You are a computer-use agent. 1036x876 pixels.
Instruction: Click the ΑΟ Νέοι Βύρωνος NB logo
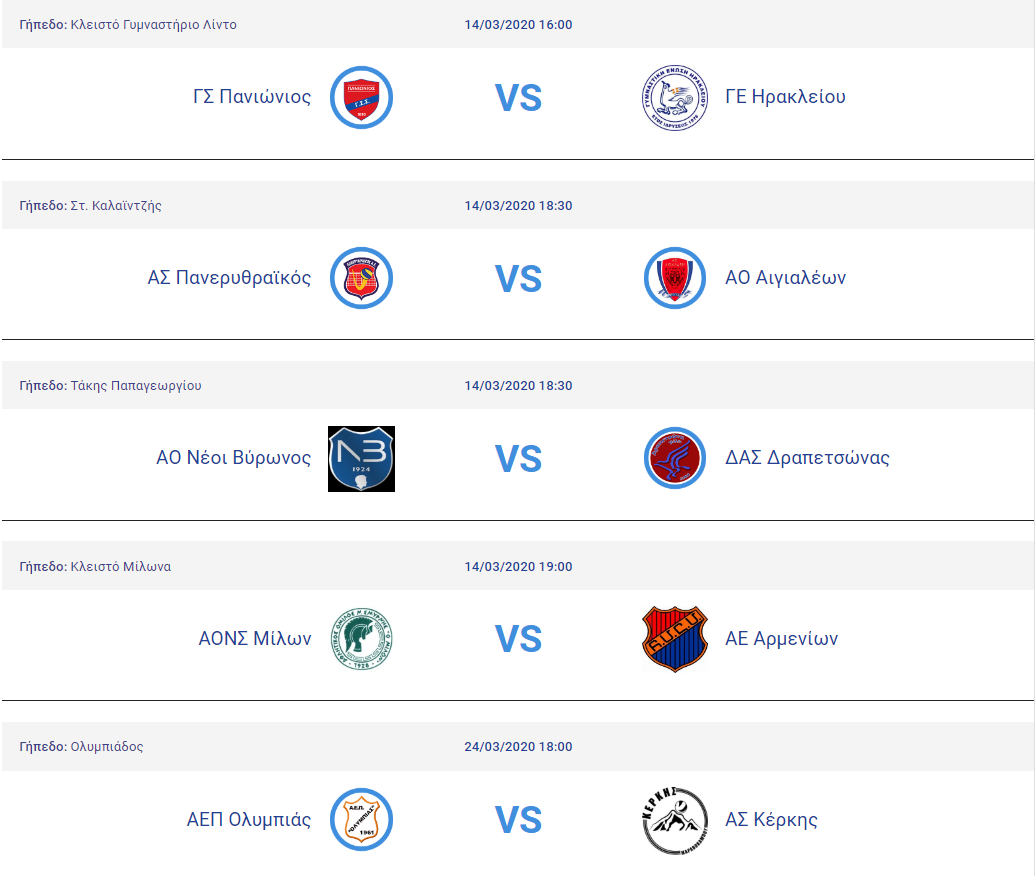tap(361, 459)
